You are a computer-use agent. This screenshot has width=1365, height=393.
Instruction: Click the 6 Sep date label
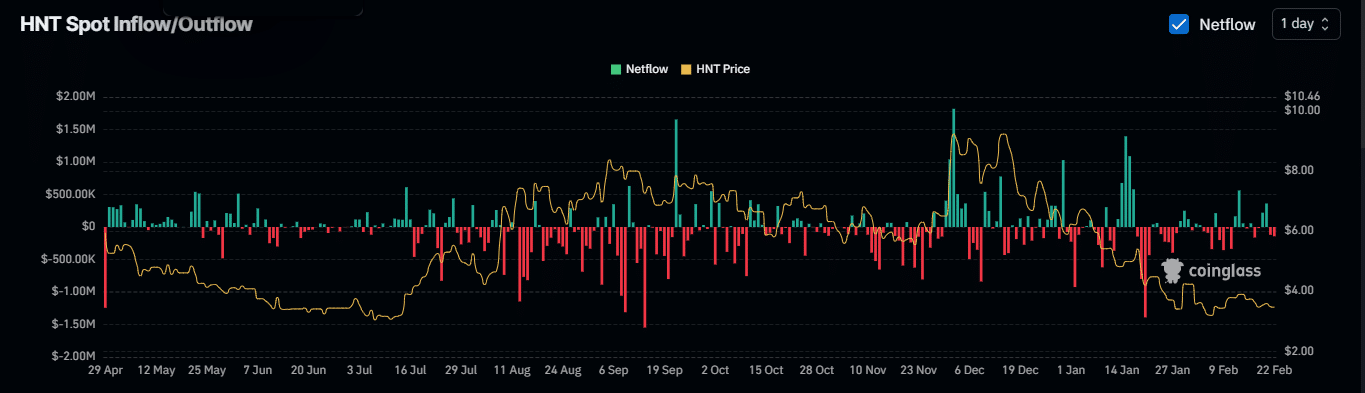pos(614,370)
